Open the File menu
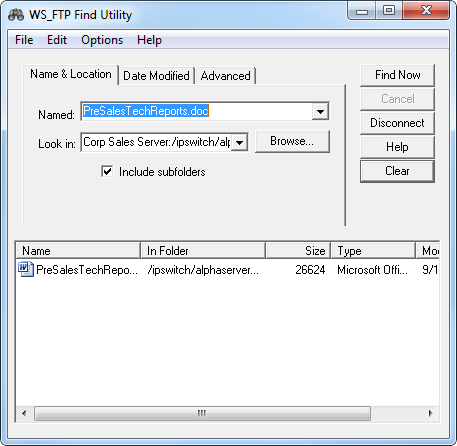457x446 pixels. [x=24, y=40]
